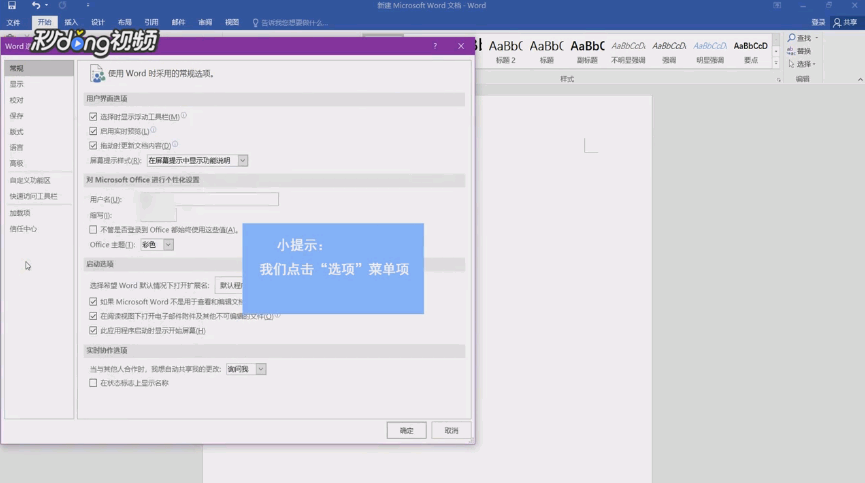Toggle 拖动时更新文档内容 checkbox

click(x=93, y=146)
